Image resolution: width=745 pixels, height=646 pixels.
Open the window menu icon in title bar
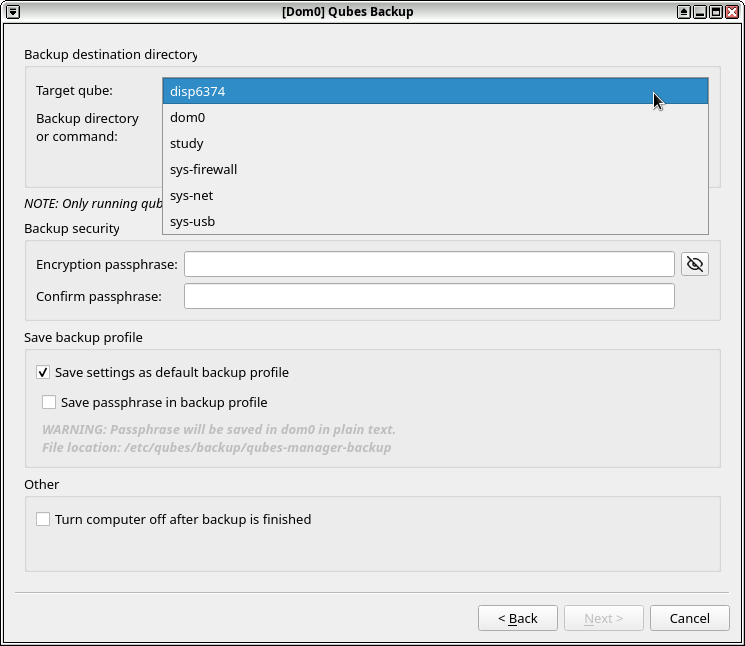[13, 12]
